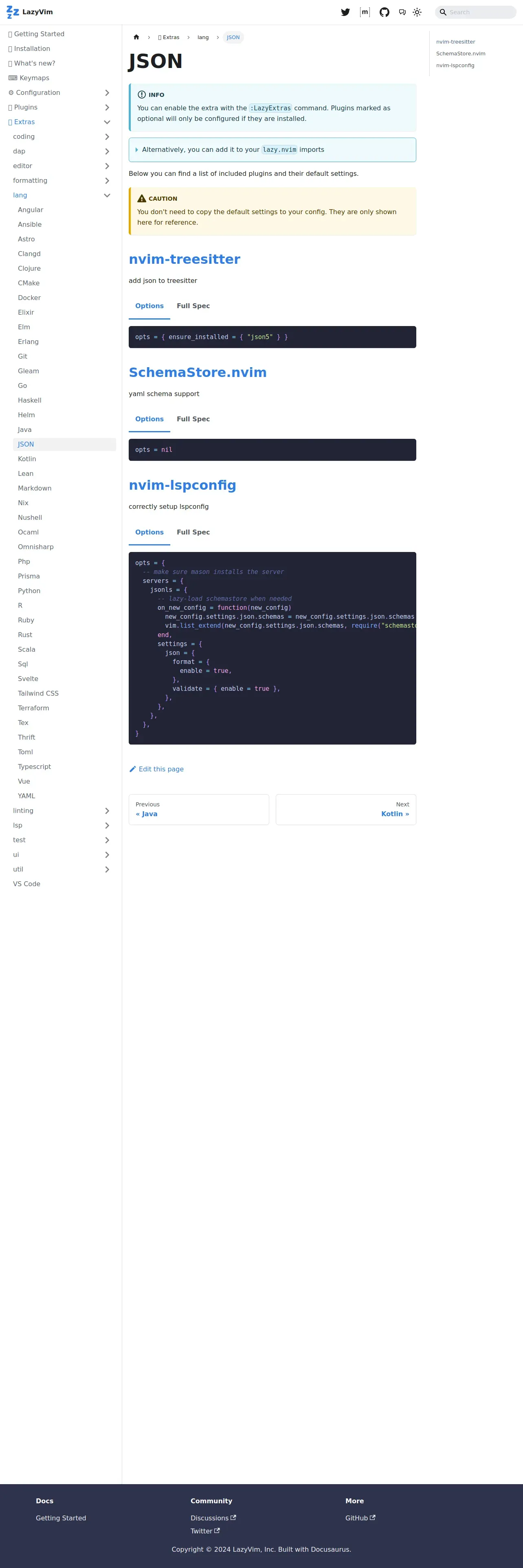
Task: Select Full Spec tab under SchemaStore.nvim
Action: click(193, 419)
